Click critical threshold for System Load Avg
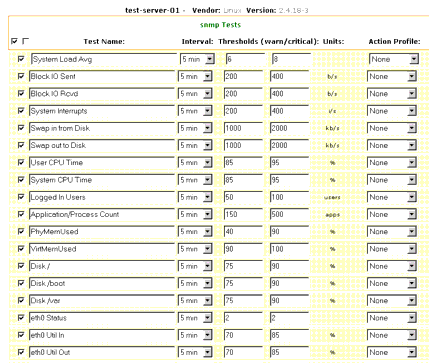The image size is (435, 363). click(x=291, y=59)
